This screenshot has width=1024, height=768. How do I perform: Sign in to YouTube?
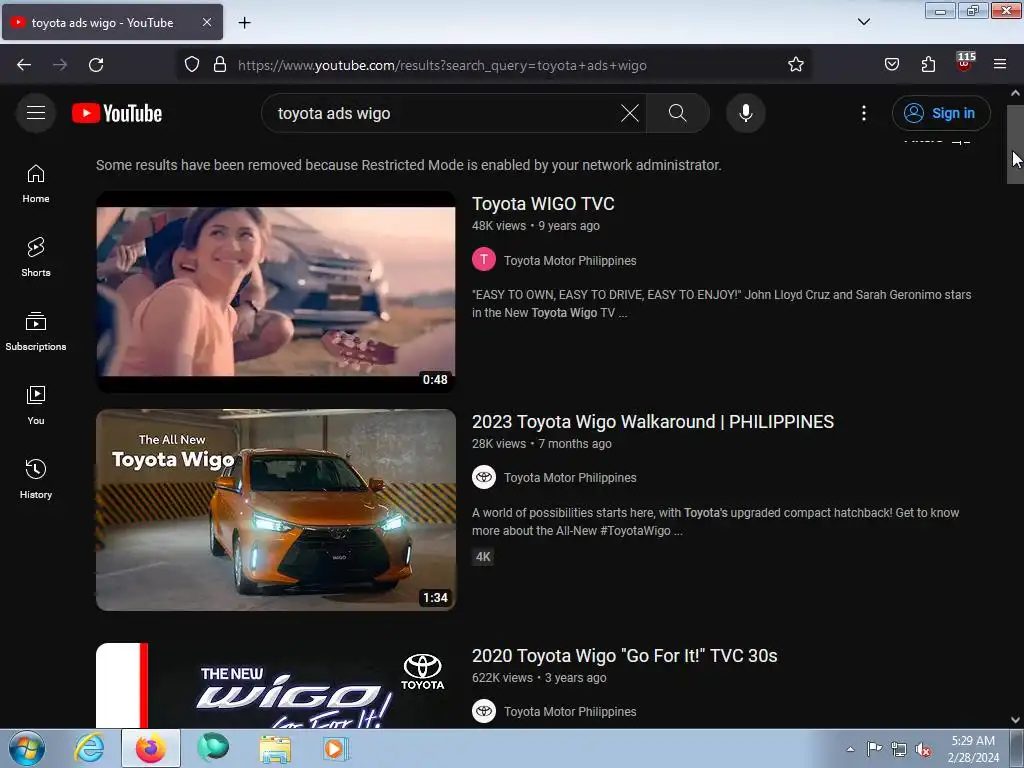[941, 113]
